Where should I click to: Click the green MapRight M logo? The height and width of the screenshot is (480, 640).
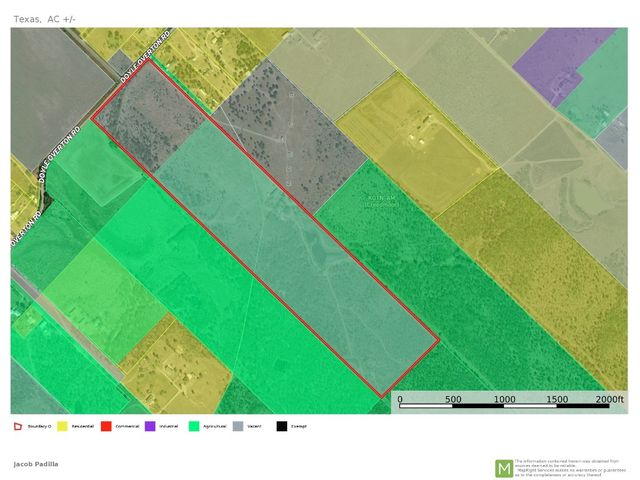(504, 467)
